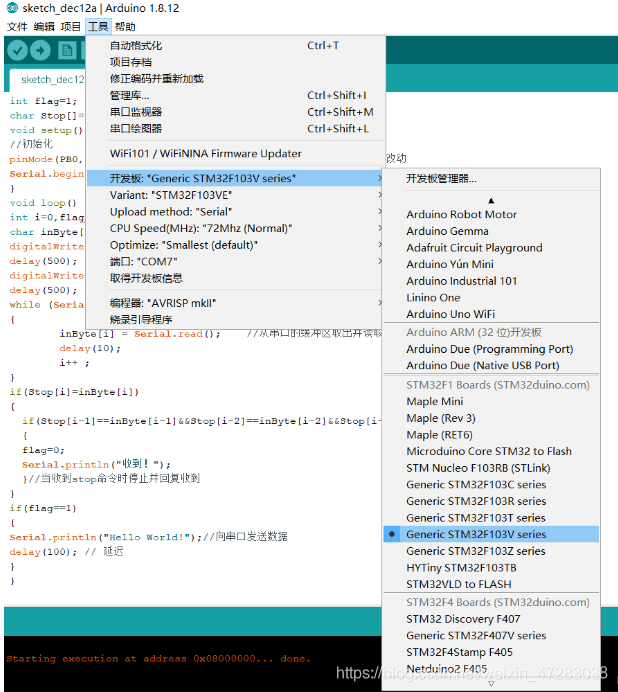Open the 帮助 menu

(125, 26)
